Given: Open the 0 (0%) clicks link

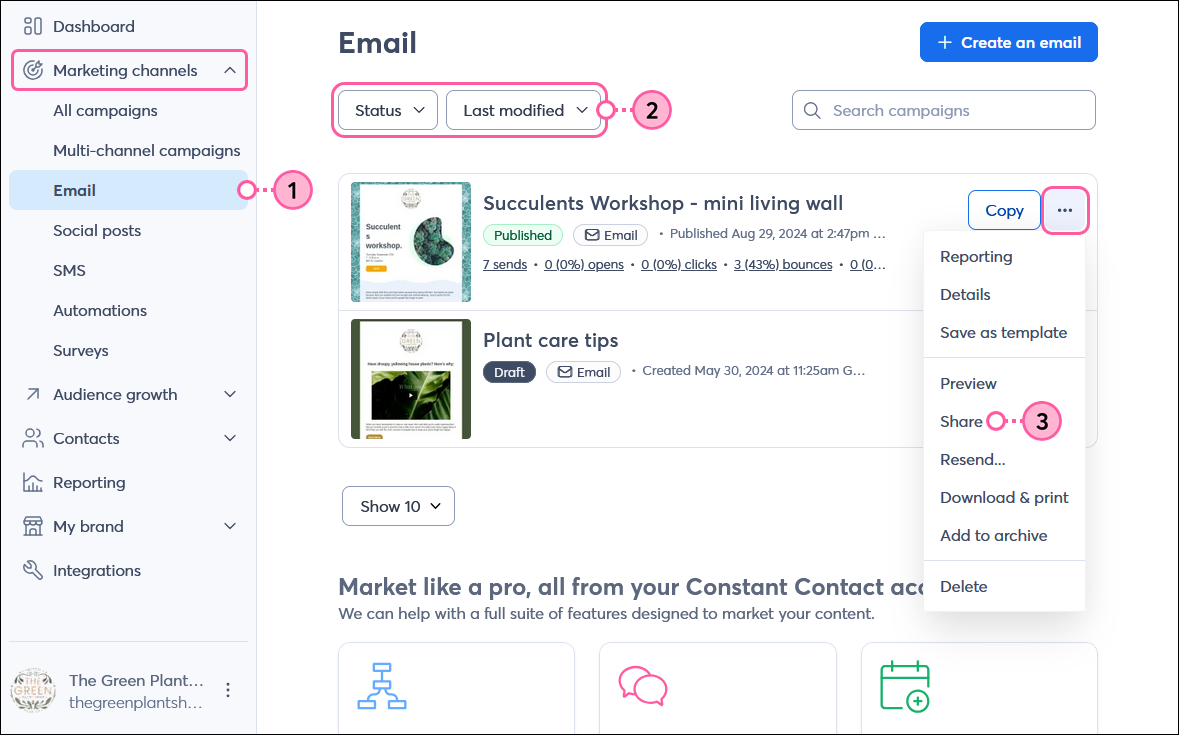Looking at the screenshot, I should tap(678, 265).
